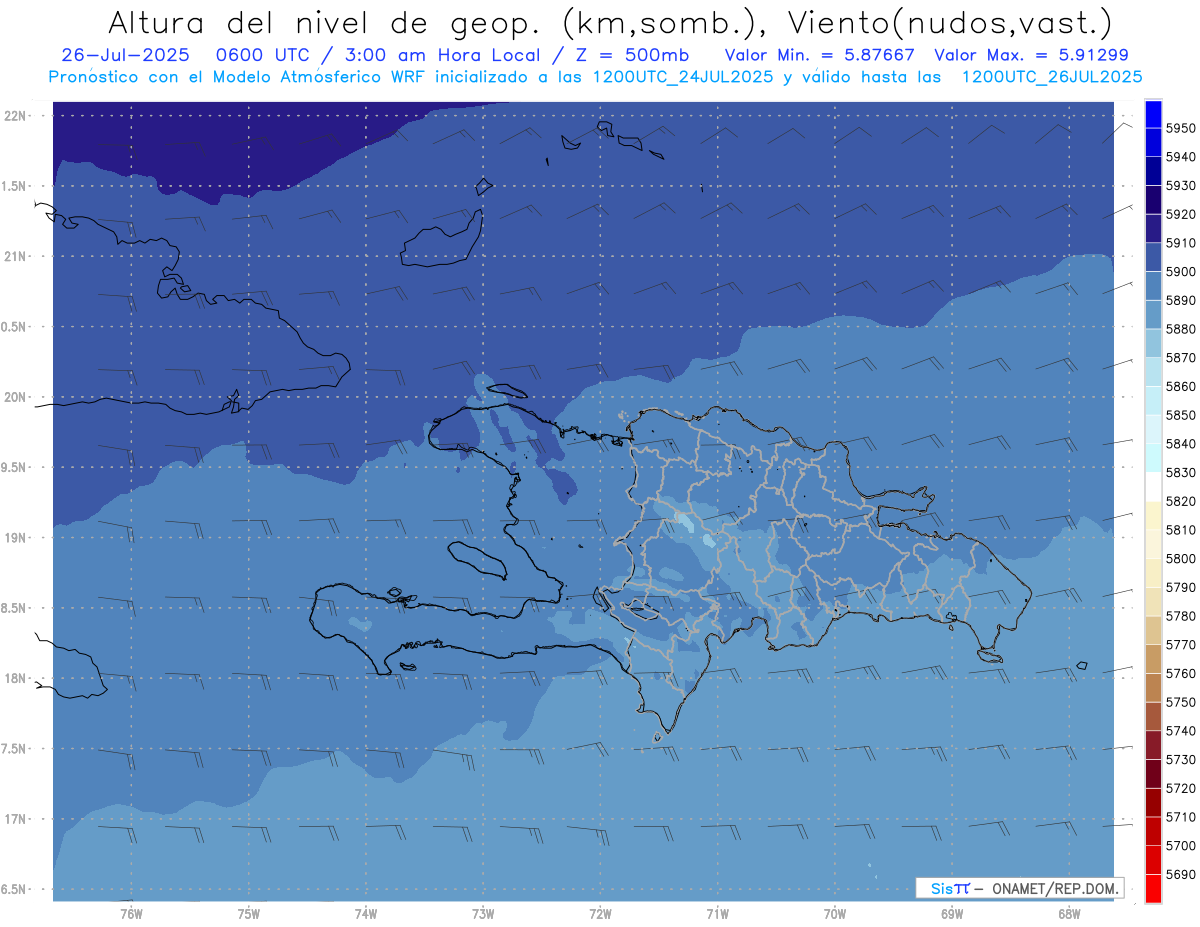
Task: Click the '75W' longitude label
Action: [249, 914]
